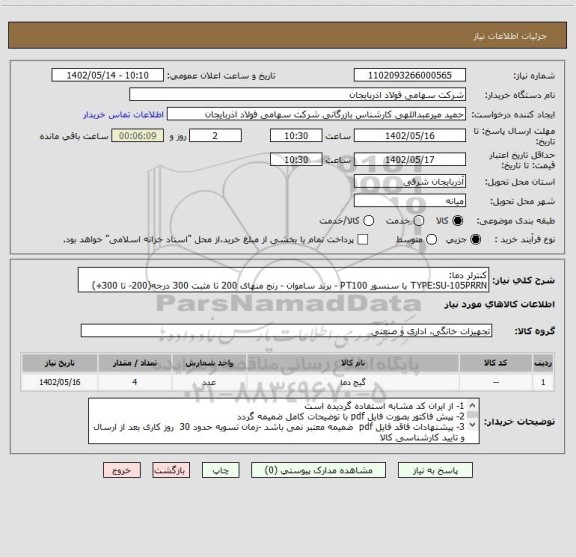Viewport: 576px width, 557px height.
Task: Click the price validity date 1402/05/17 field
Action: (410, 159)
